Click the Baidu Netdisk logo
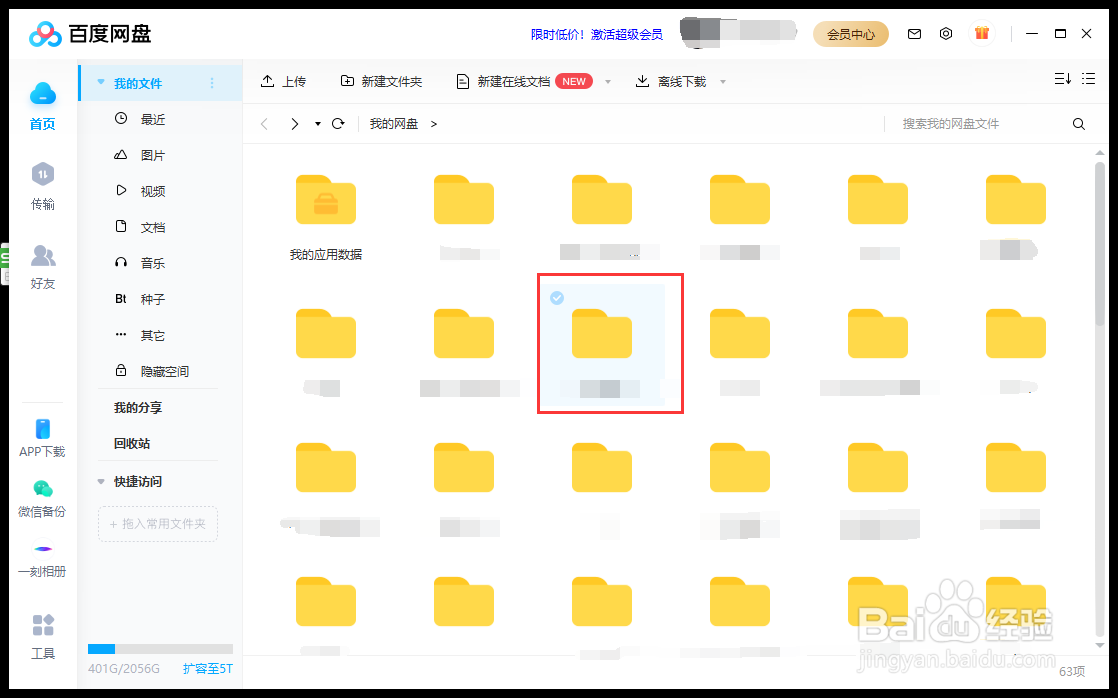 coord(90,34)
